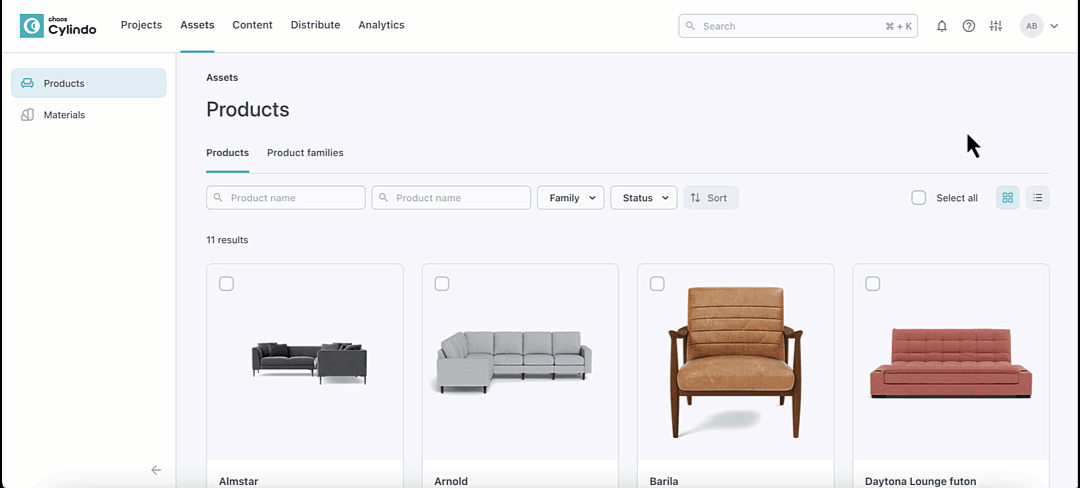Expand the account menu chevron
Image resolution: width=1080 pixels, height=488 pixels.
[x=1054, y=26]
